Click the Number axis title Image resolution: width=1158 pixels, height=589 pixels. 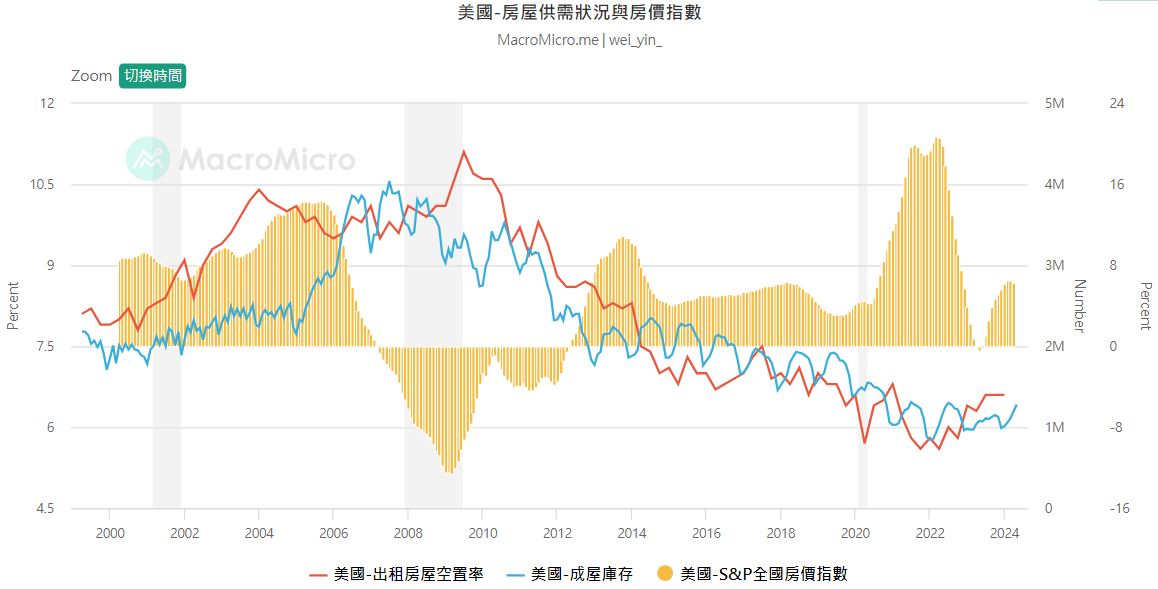coord(1079,306)
